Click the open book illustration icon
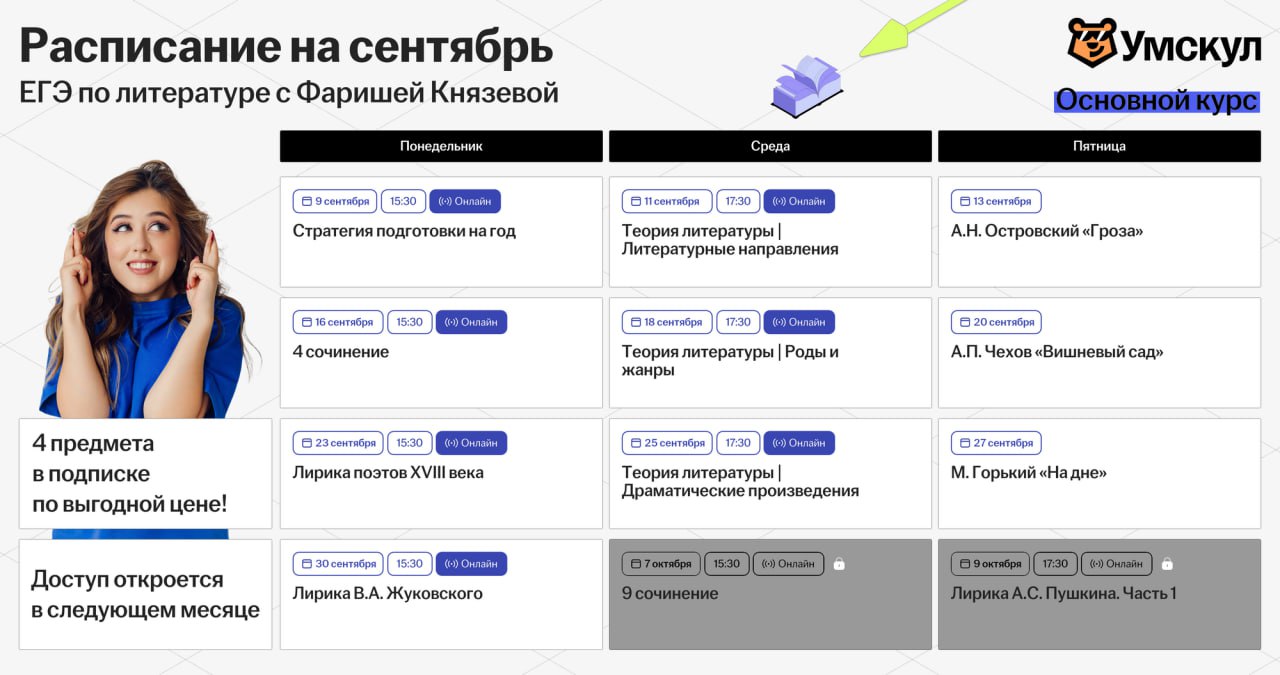1280x675 pixels. coord(806,87)
